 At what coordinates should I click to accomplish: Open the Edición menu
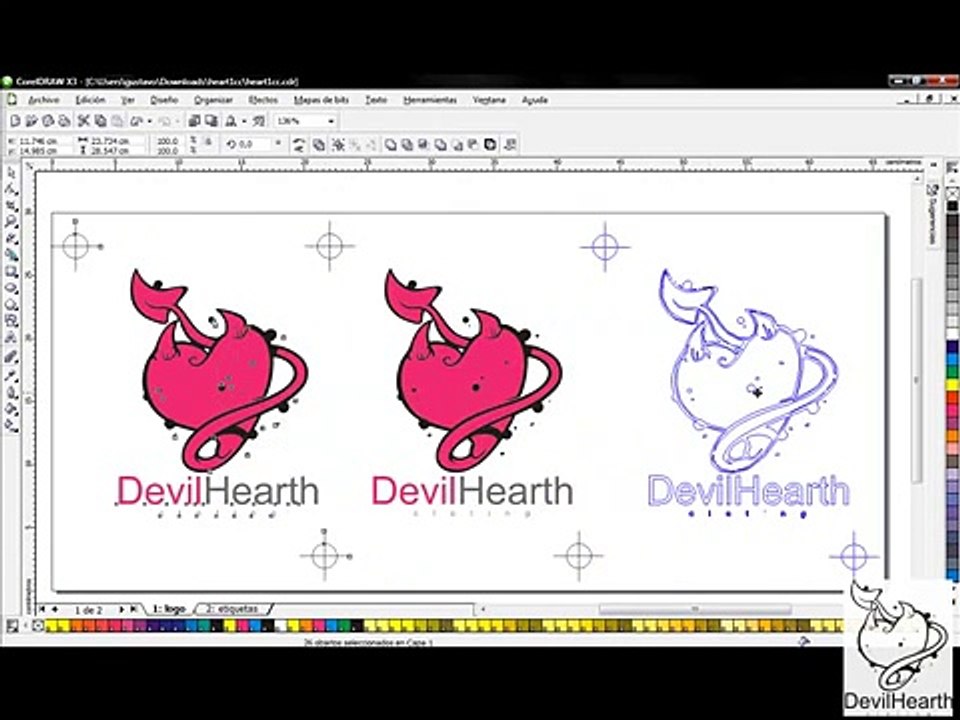coord(90,100)
